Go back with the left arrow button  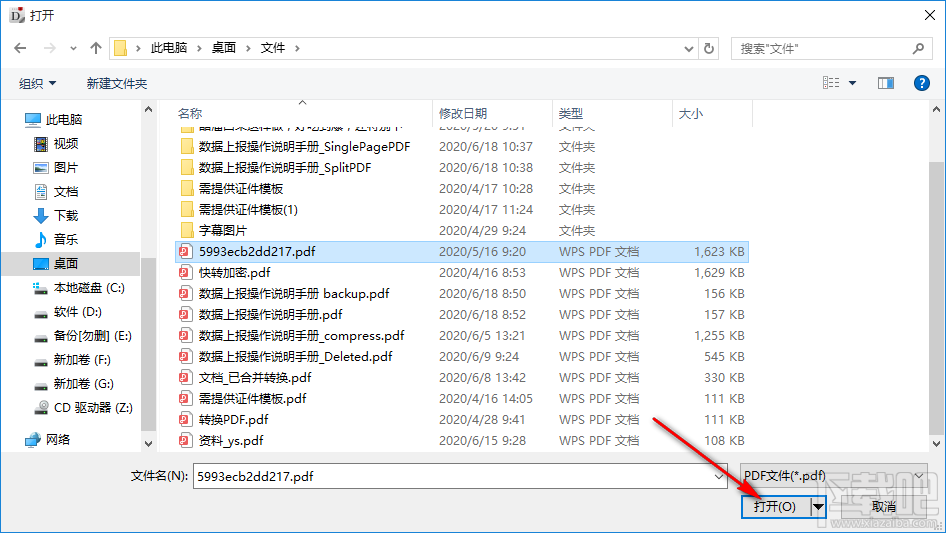(20, 48)
